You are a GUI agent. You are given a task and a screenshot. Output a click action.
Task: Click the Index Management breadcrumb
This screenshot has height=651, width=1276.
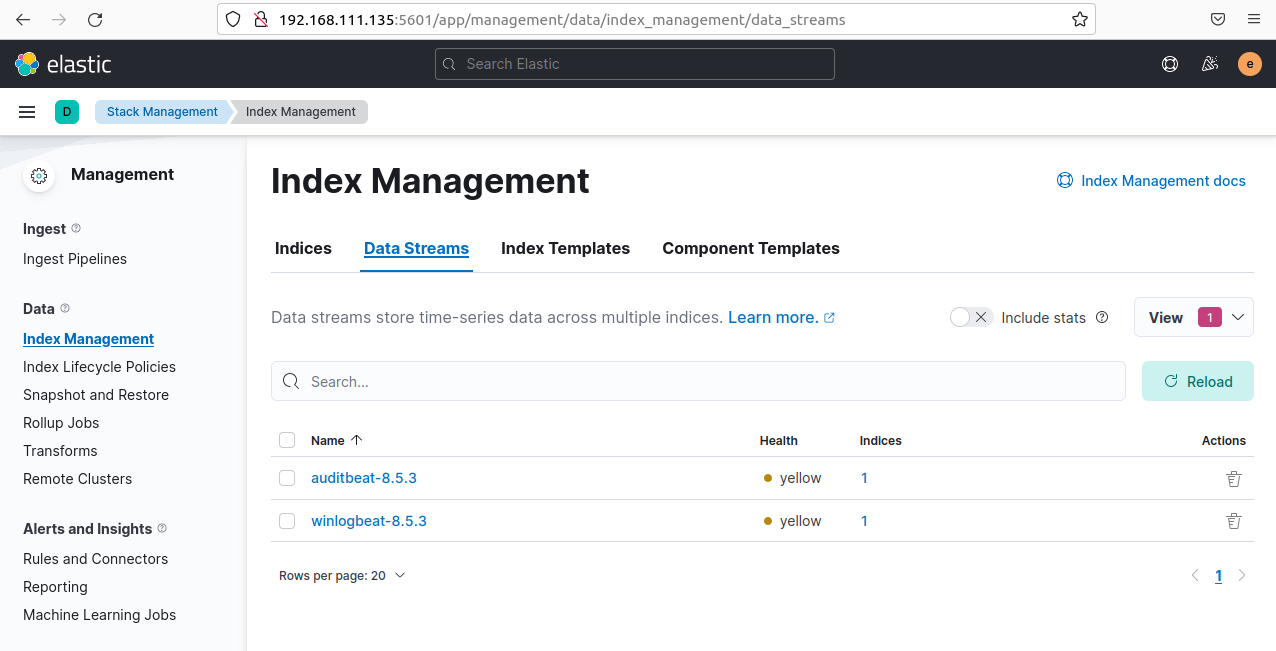pyautogui.click(x=300, y=112)
